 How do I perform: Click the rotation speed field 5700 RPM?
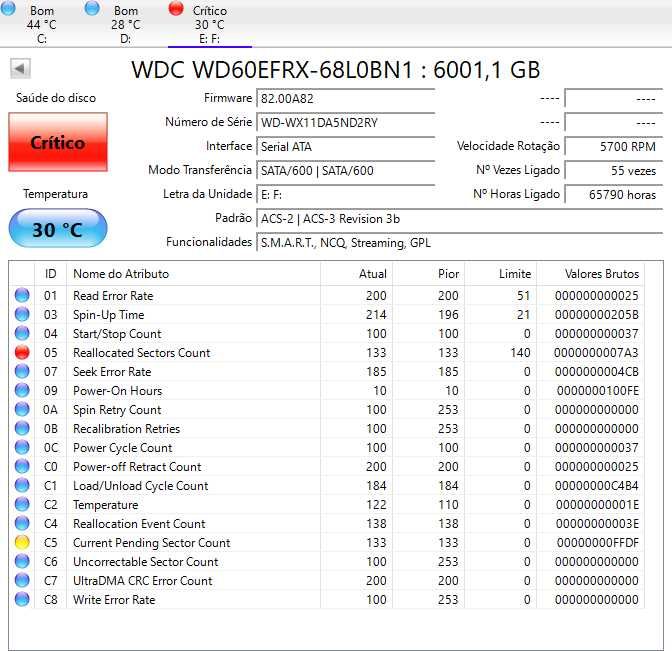[614, 147]
